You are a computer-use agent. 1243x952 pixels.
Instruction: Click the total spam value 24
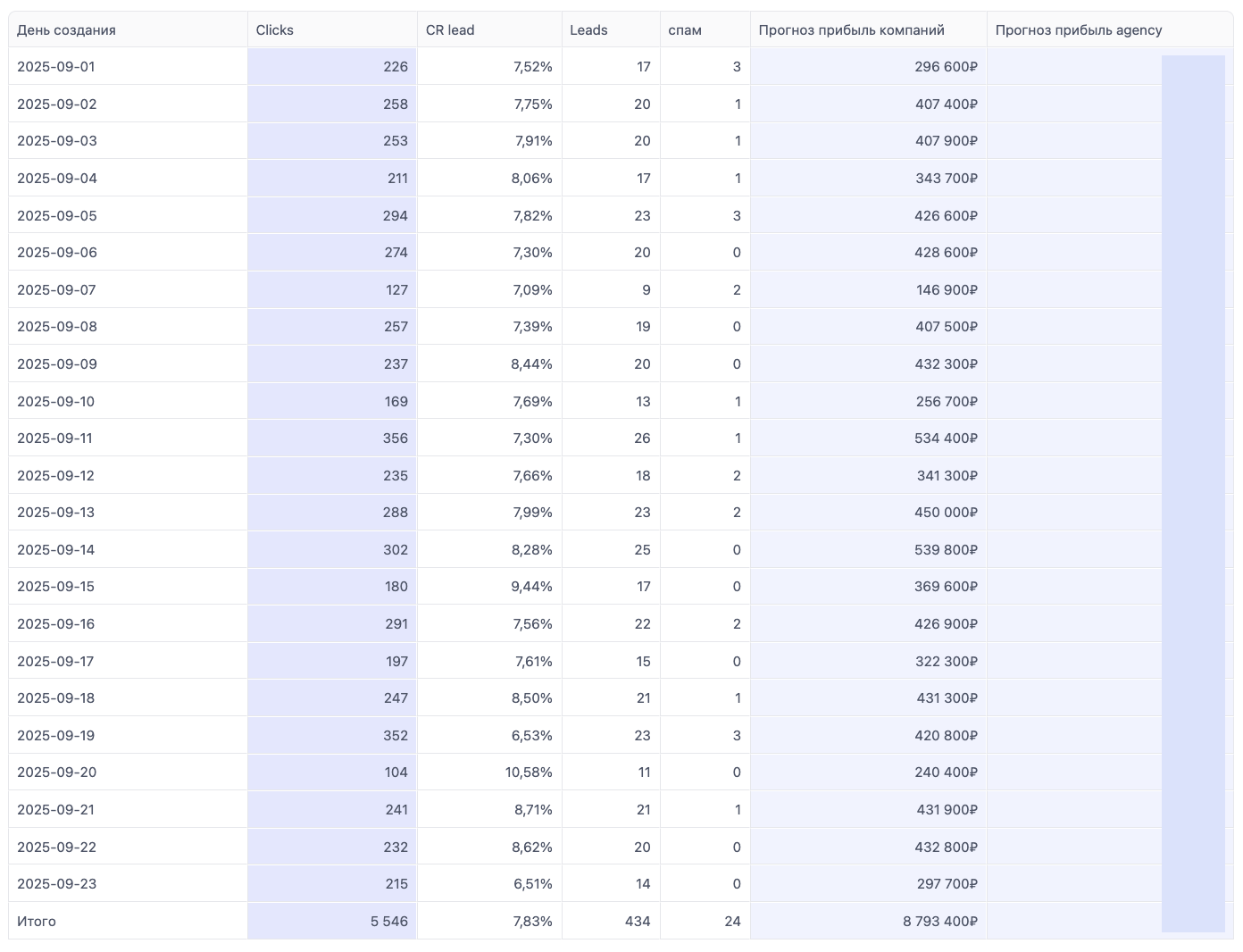coord(732,922)
